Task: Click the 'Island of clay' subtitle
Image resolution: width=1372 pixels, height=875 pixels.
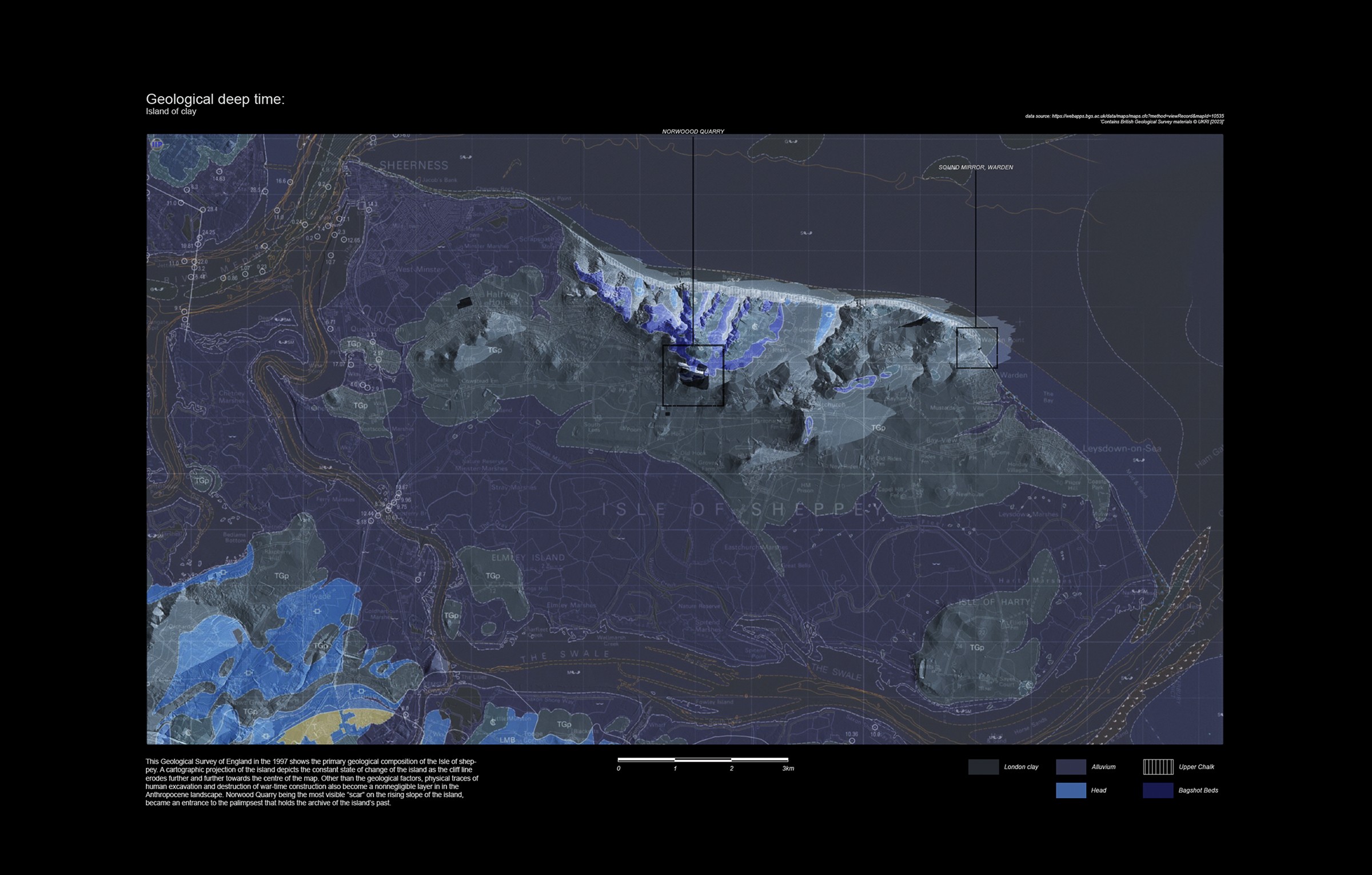Action: 171,112
